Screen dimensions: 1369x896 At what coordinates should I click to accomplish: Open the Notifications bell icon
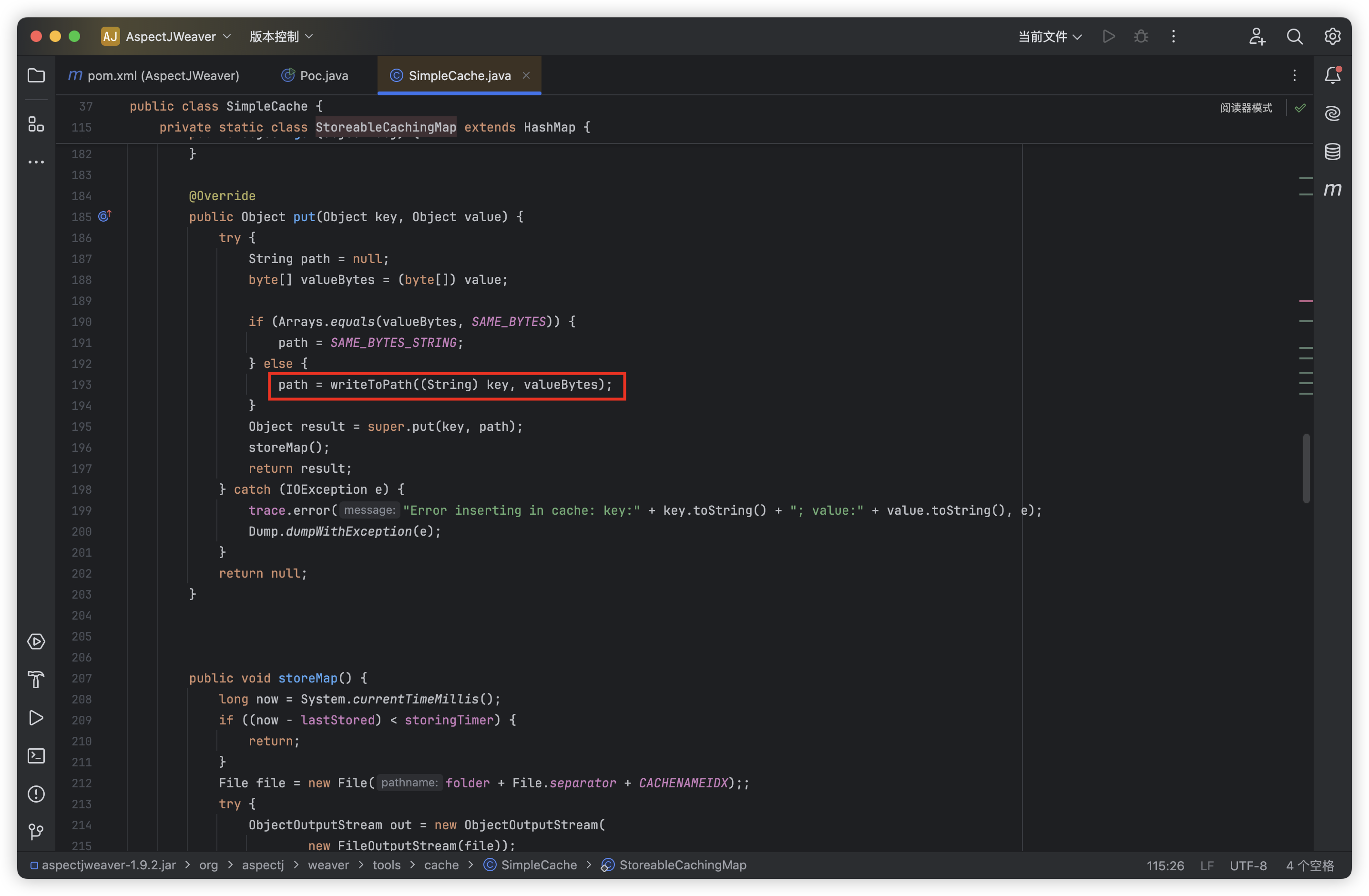pyautogui.click(x=1332, y=75)
